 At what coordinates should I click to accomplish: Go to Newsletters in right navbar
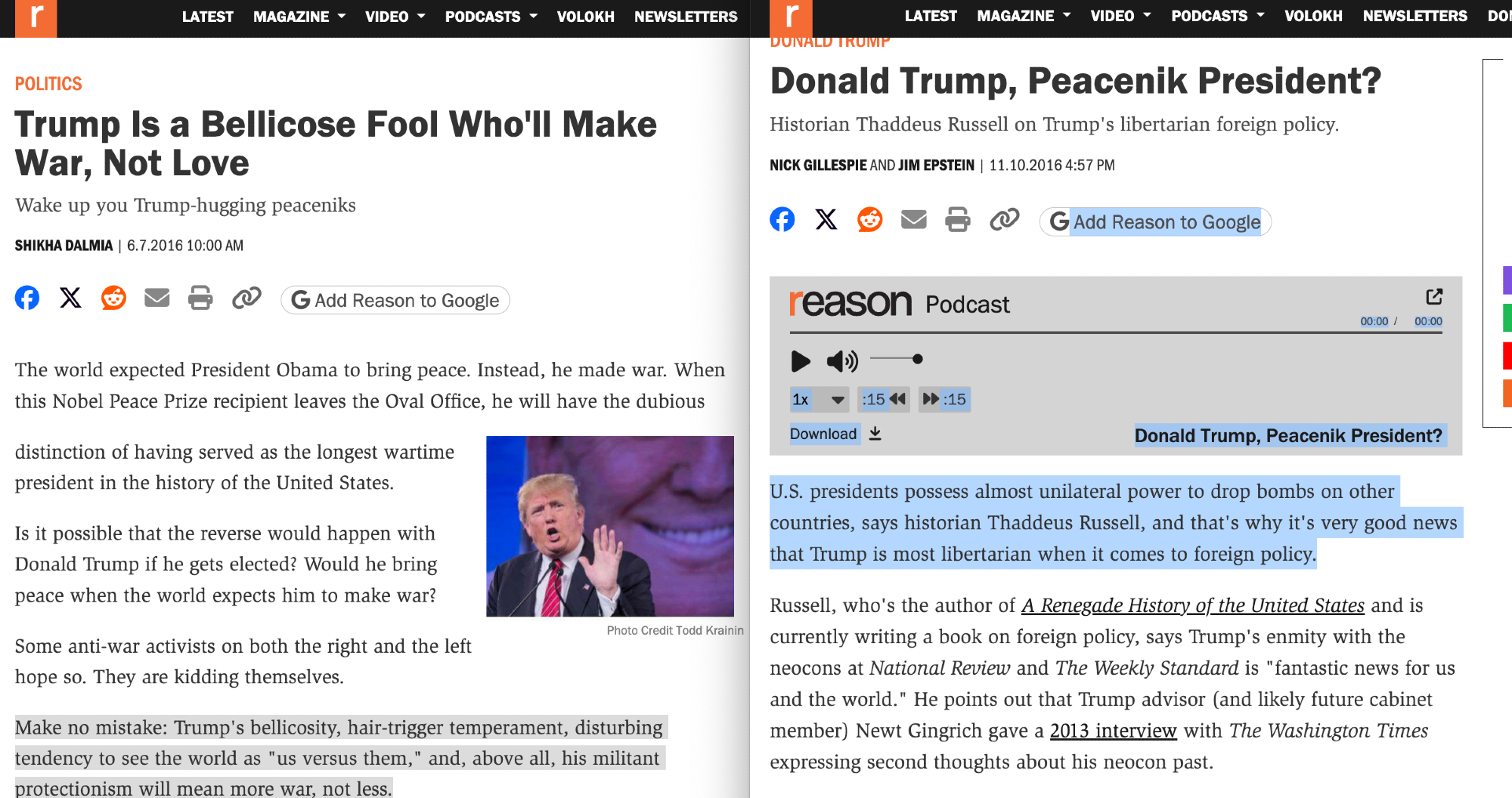(x=1414, y=16)
